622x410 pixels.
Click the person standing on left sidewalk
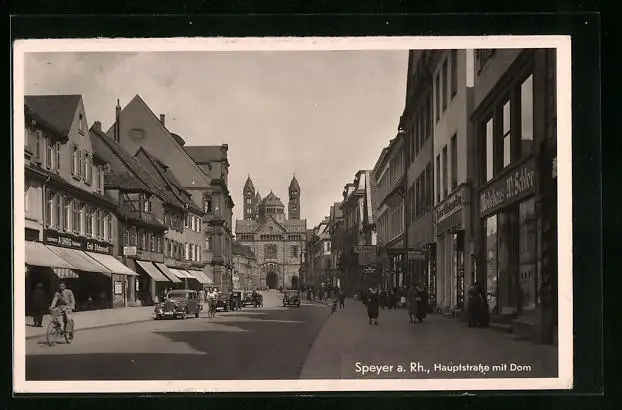click(x=38, y=304)
